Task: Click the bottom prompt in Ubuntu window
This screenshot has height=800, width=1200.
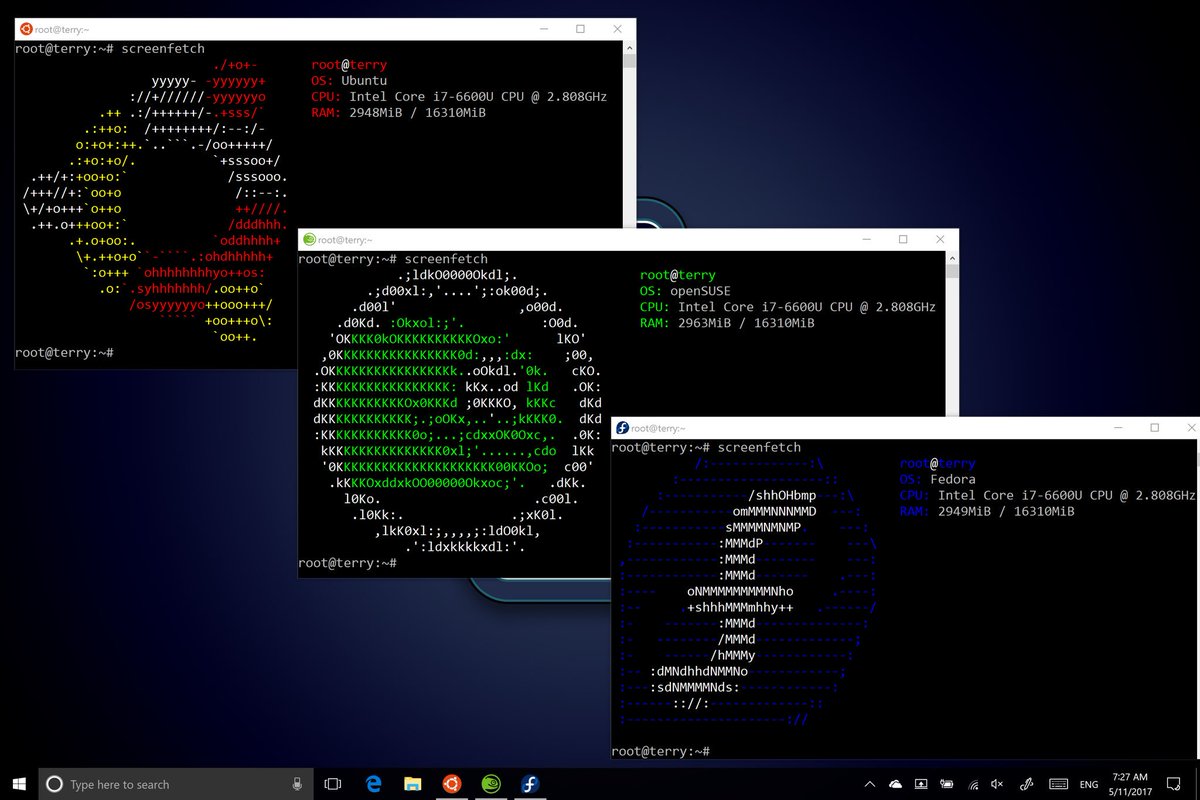Action: (x=64, y=353)
